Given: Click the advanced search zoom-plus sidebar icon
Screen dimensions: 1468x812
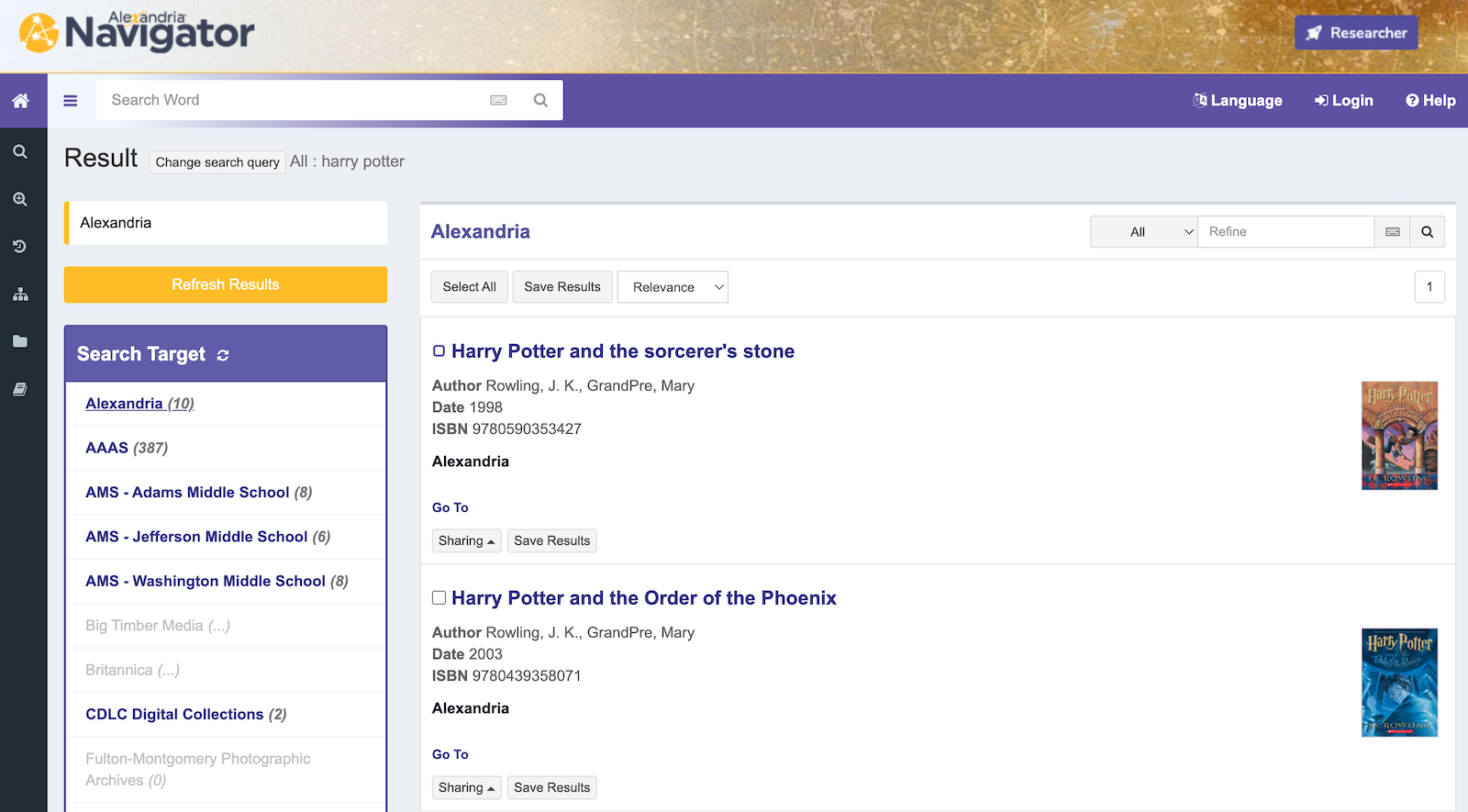Looking at the screenshot, I should [20, 199].
